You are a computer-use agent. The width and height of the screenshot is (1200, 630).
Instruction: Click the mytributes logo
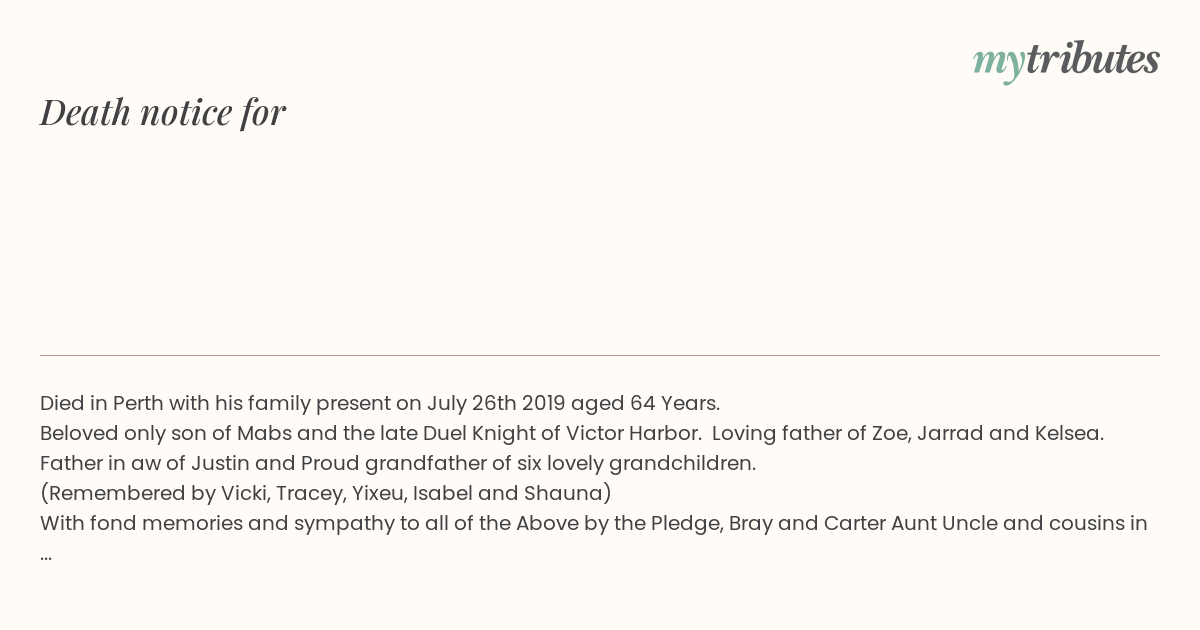tap(1066, 60)
